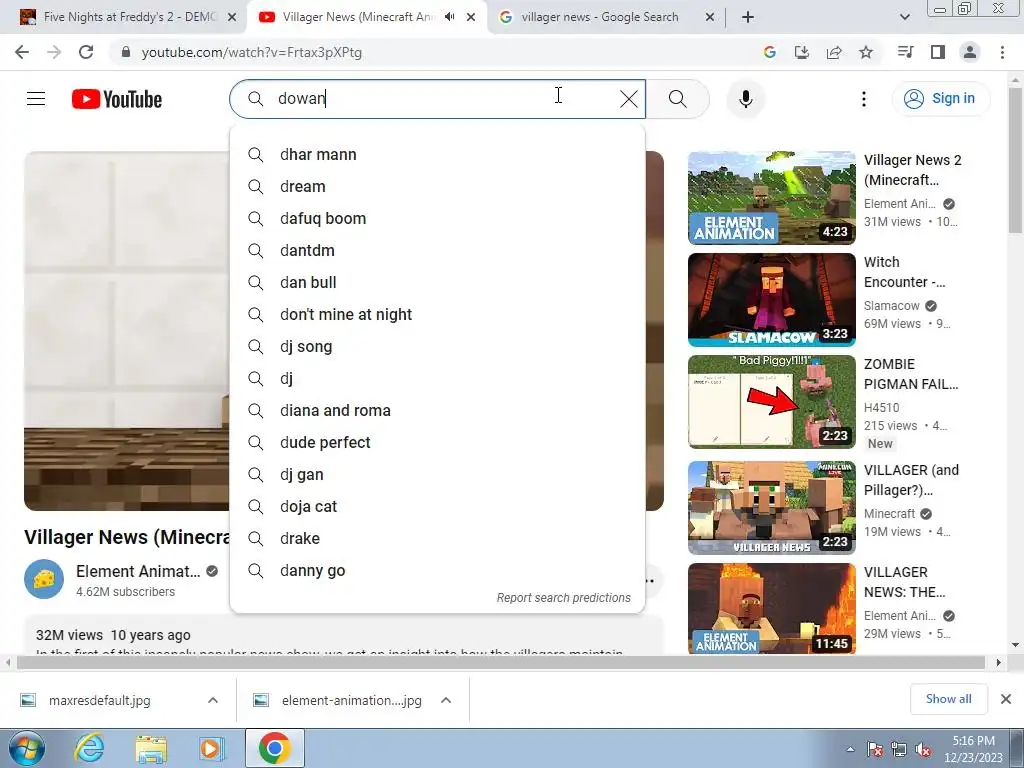1024x768 pixels.
Task: Open the VILLAGER (and Pillager?) video title
Action: pyautogui.click(x=911, y=480)
